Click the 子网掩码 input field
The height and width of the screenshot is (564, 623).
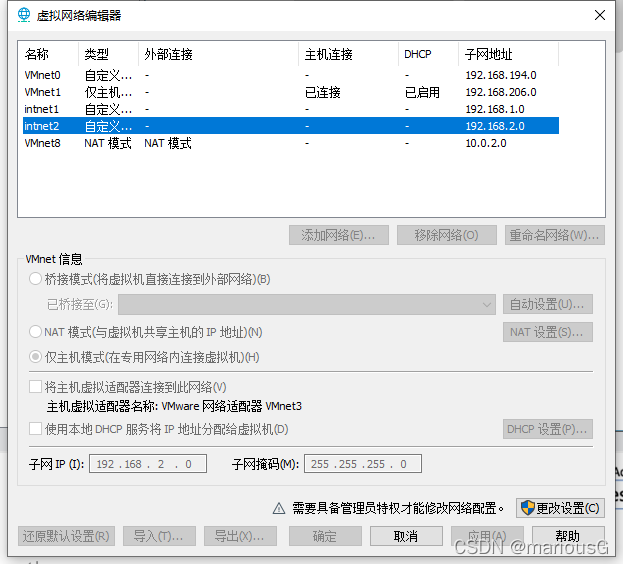point(363,464)
